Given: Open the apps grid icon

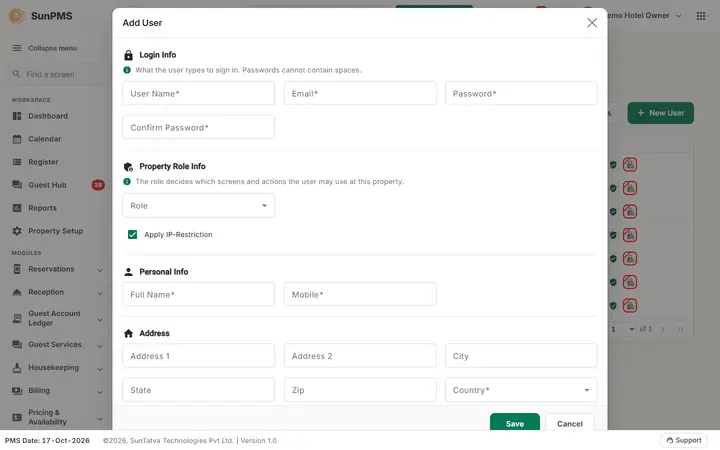Looking at the screenshot, I should point(701,16).
